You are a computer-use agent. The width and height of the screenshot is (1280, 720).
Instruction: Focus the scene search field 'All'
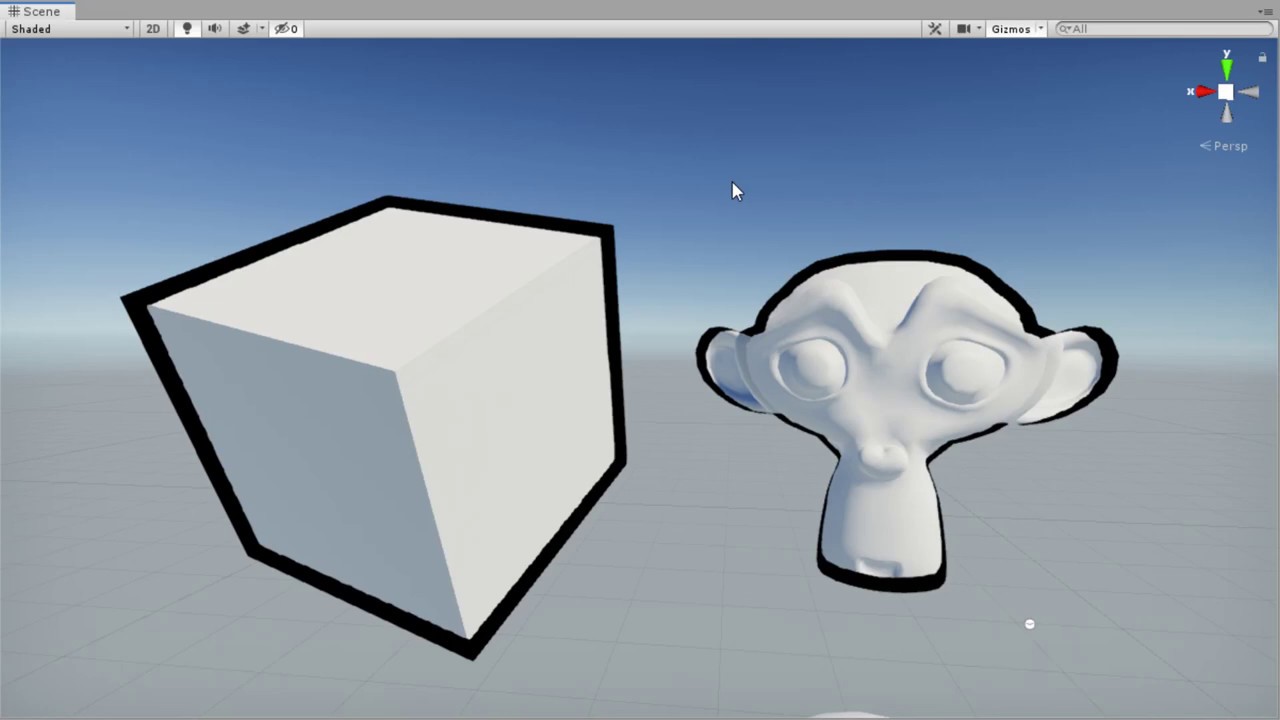pyautogui.click(x=1164, y=29)
